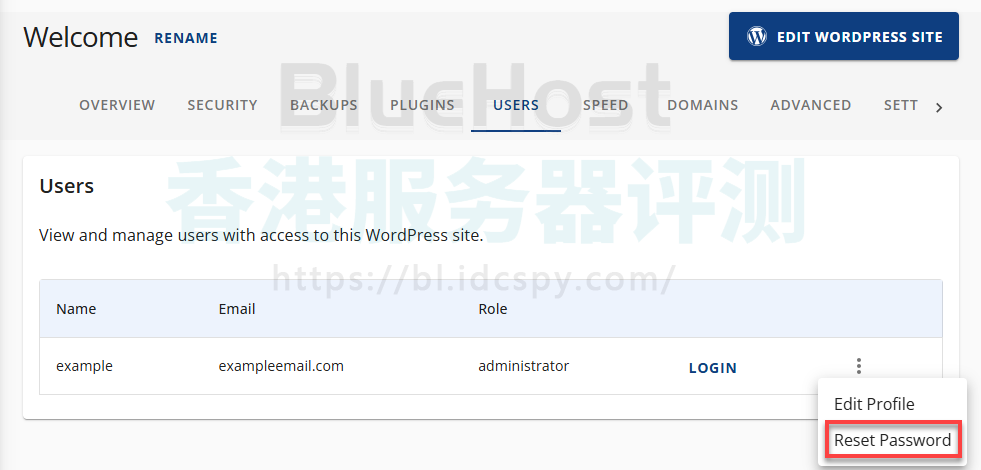This screenshot has height=470, width=981.
Task: Click the WordPress logo icon
Action: [x=758, y=37]
